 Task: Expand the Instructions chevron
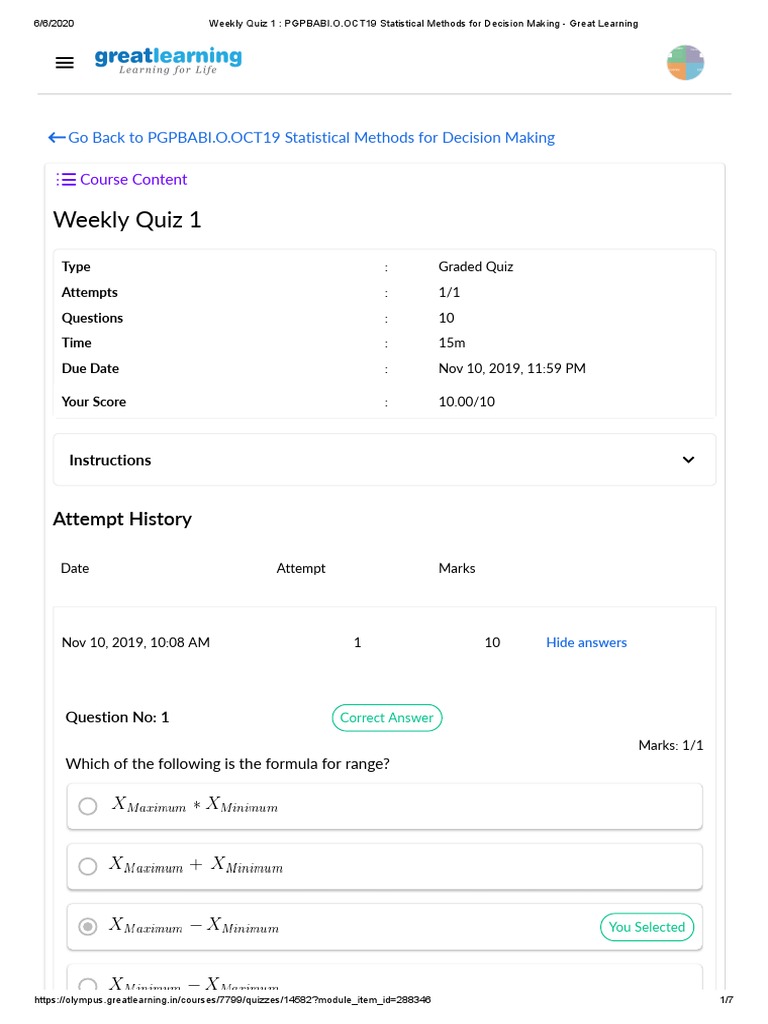688,460
